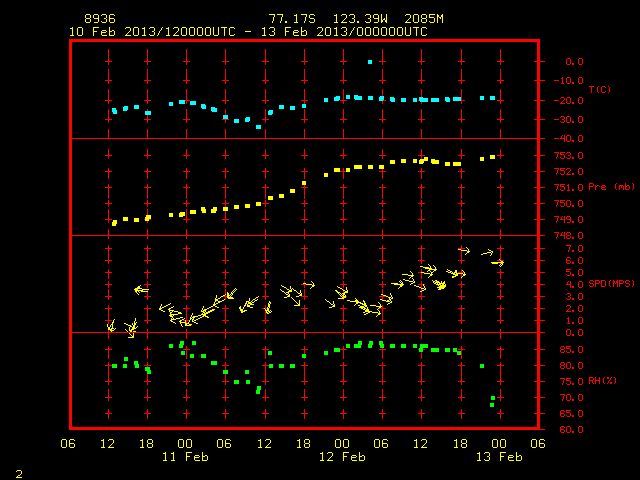Click the number 2 in bottom-left corner
This screenshot has height=480, width=640.
19,474
